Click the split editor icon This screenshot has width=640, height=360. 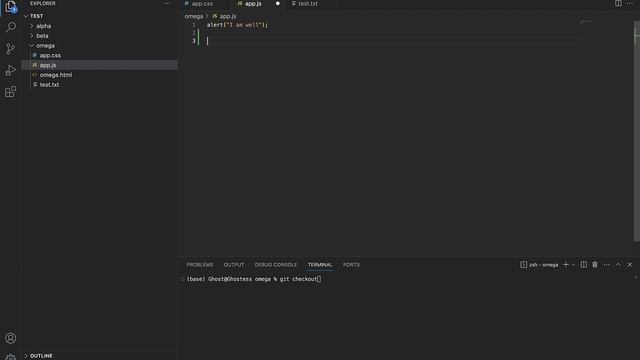pos(618,4)
